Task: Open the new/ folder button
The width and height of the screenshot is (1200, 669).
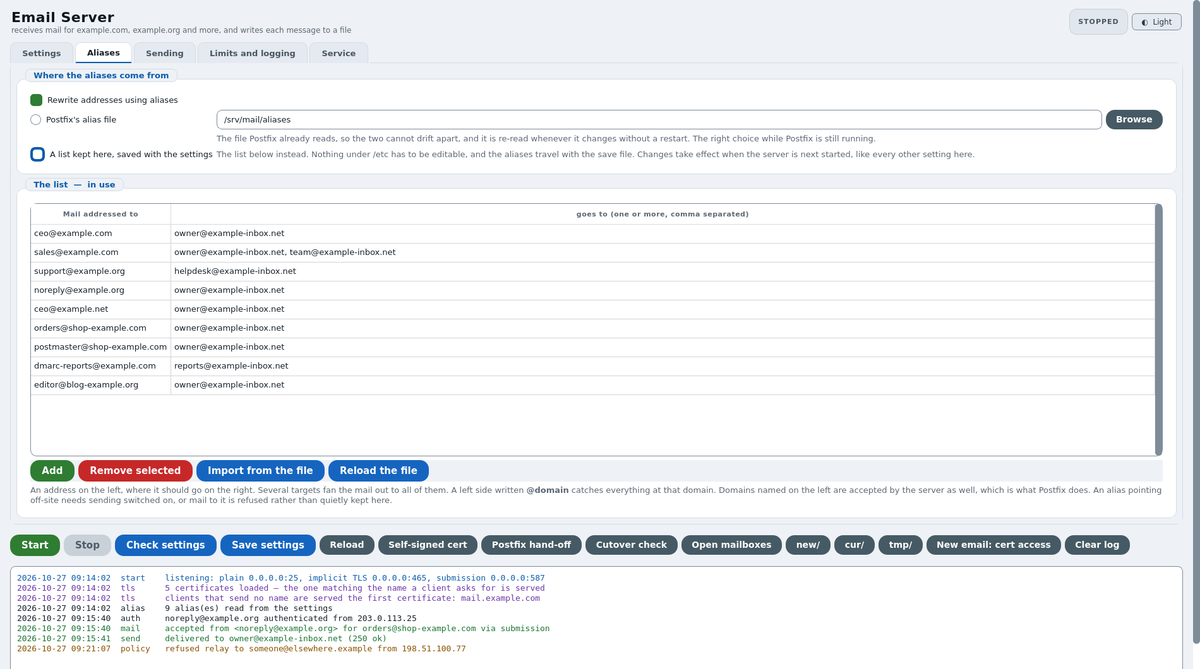Action: [808, 545]
